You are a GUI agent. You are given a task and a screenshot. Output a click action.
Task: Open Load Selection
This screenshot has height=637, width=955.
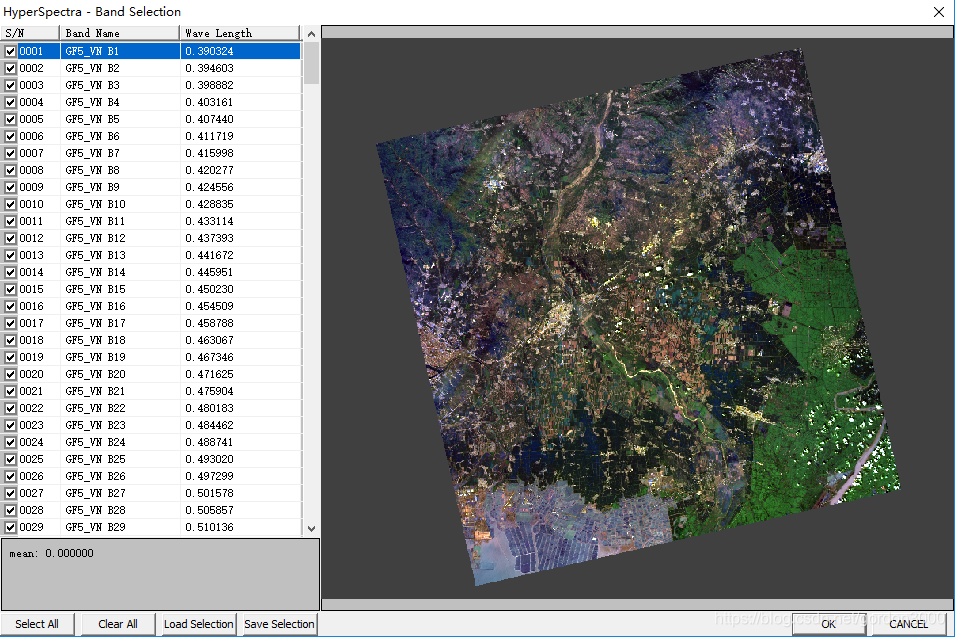click(198, 624)
